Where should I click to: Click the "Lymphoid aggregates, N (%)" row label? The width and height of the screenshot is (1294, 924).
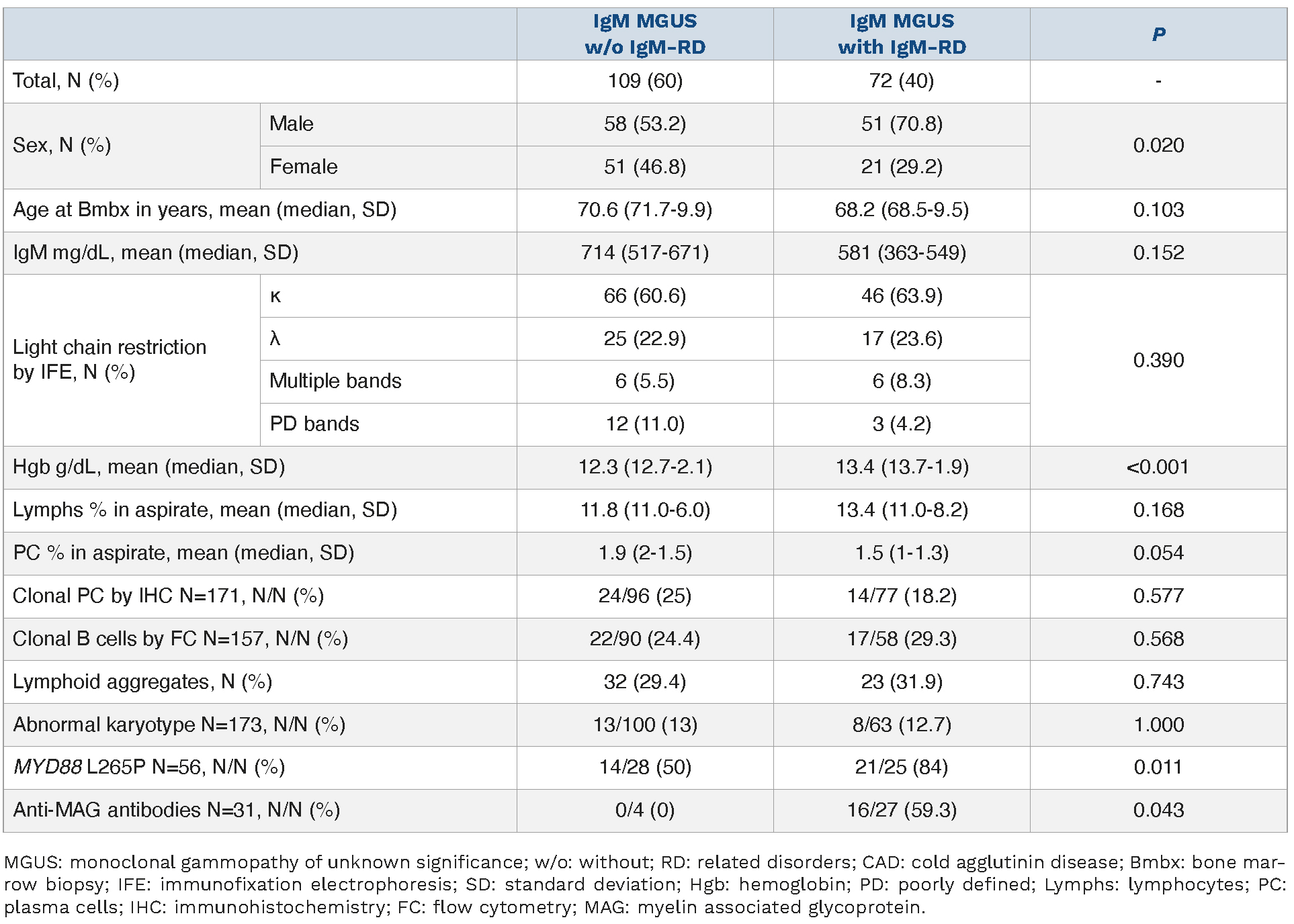click(142, 682)
